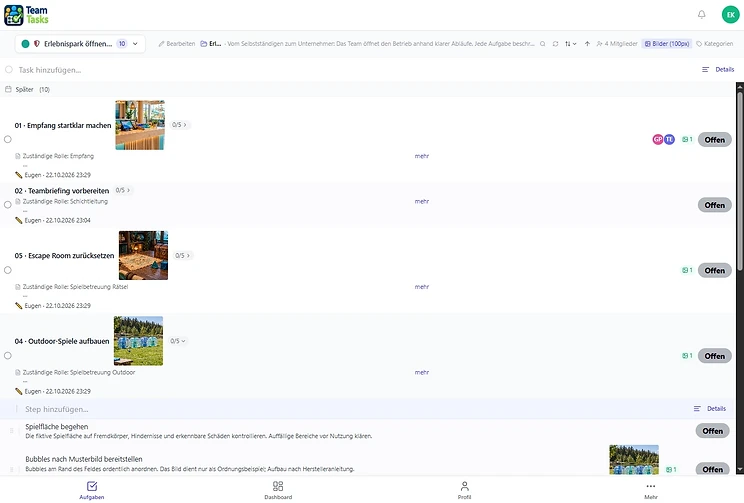The height and width of the screenshot is (503, 744).
Task: Check off task 01 Empfang startklar machen
Action: coord(8,139)
